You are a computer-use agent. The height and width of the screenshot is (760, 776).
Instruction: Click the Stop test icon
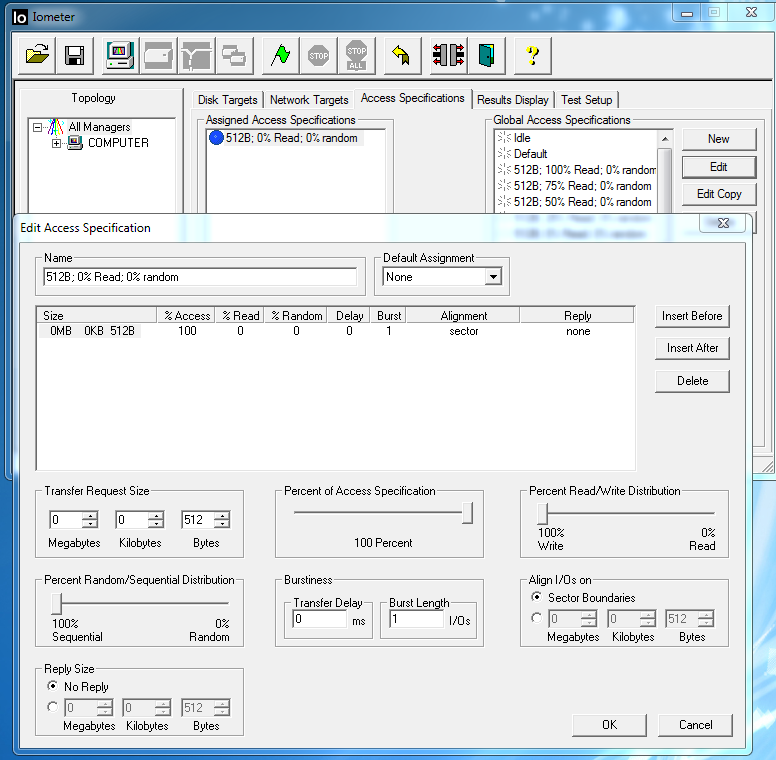[x=318, y=55]
